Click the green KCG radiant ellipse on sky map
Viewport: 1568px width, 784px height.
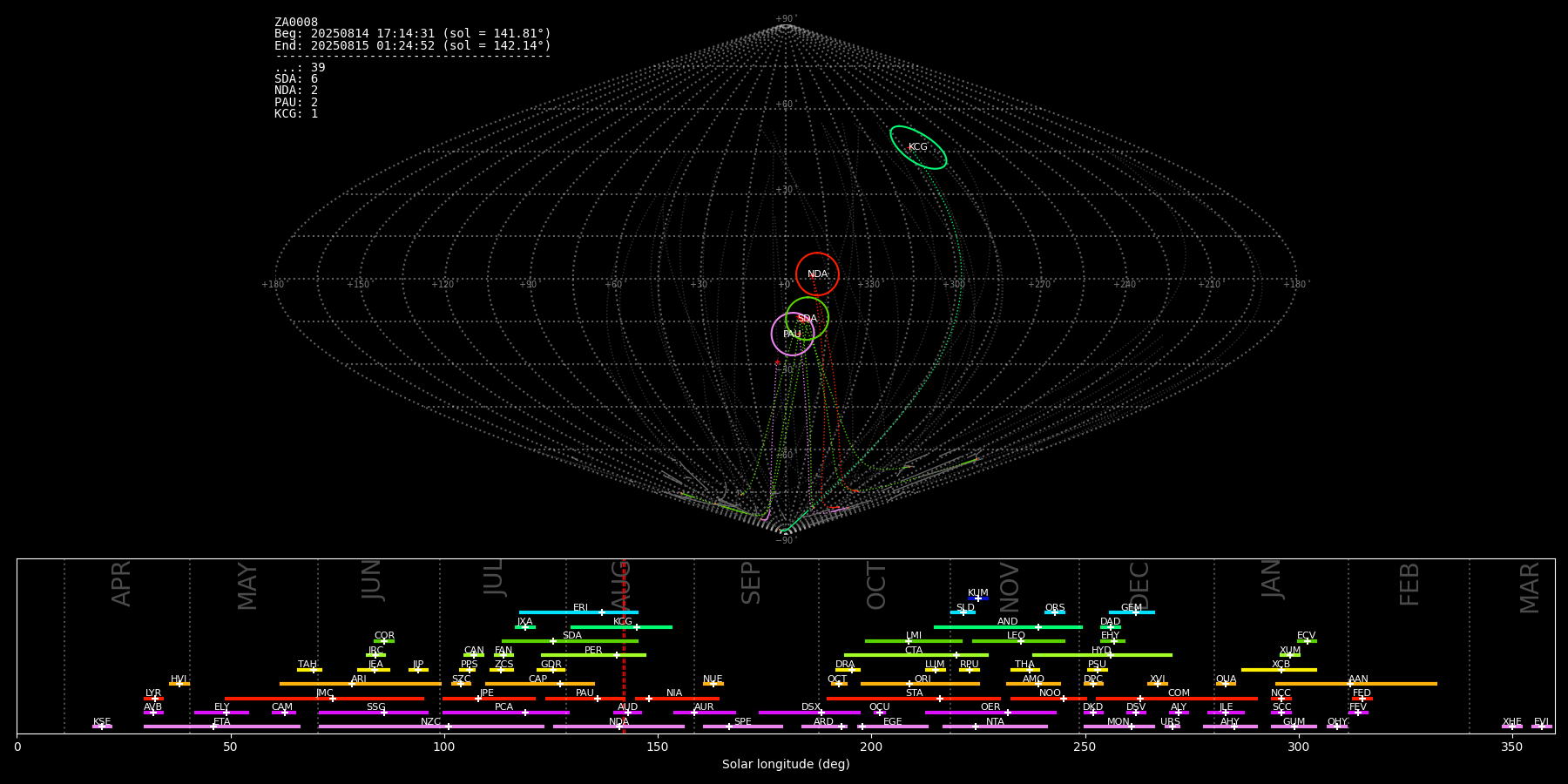(x=918, y=147)
